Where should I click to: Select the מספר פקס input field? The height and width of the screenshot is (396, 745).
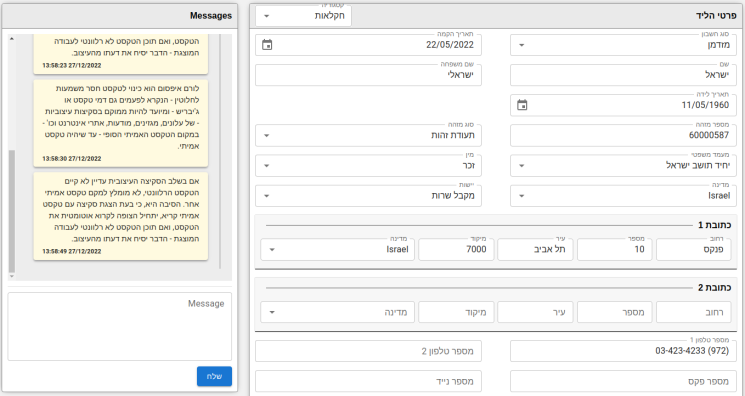tap(623, 381)
